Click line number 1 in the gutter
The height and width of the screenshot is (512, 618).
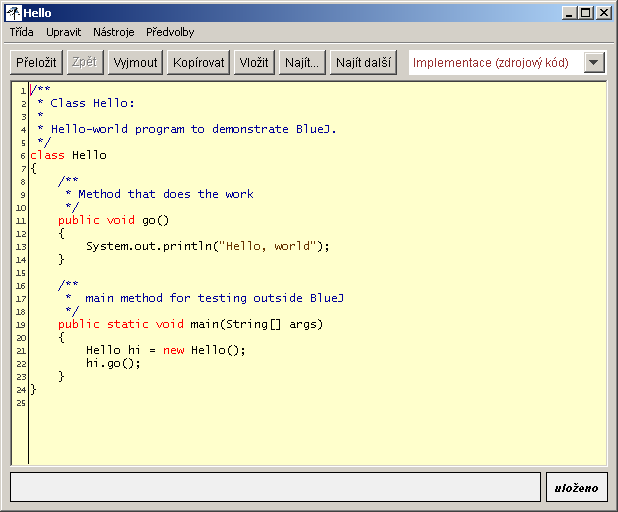23,91
